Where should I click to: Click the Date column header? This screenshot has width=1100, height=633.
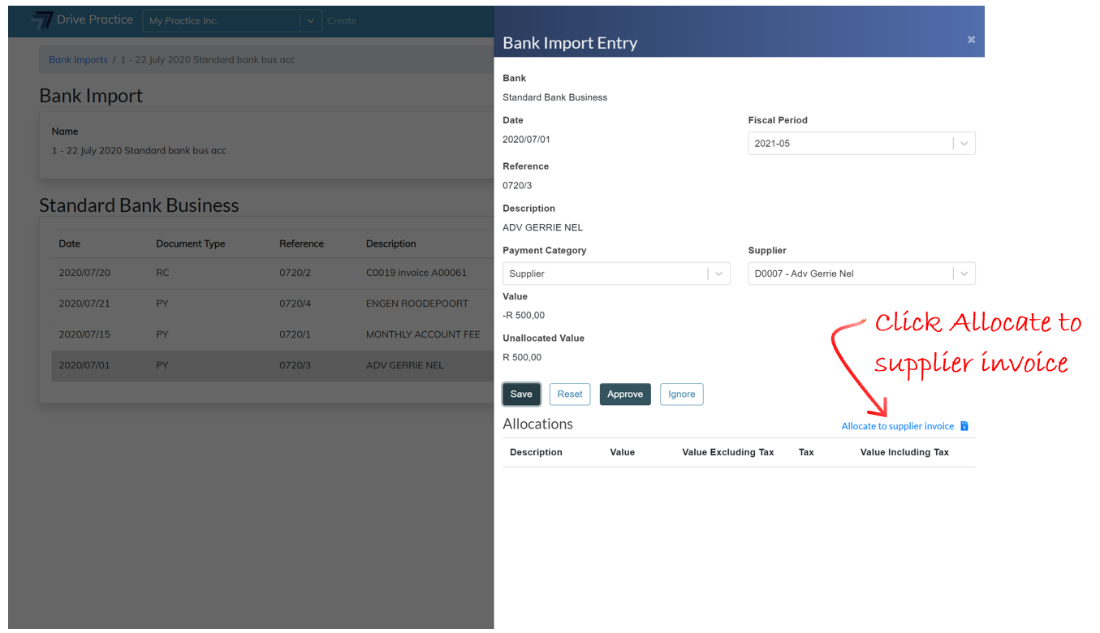(x=69, y=244)
